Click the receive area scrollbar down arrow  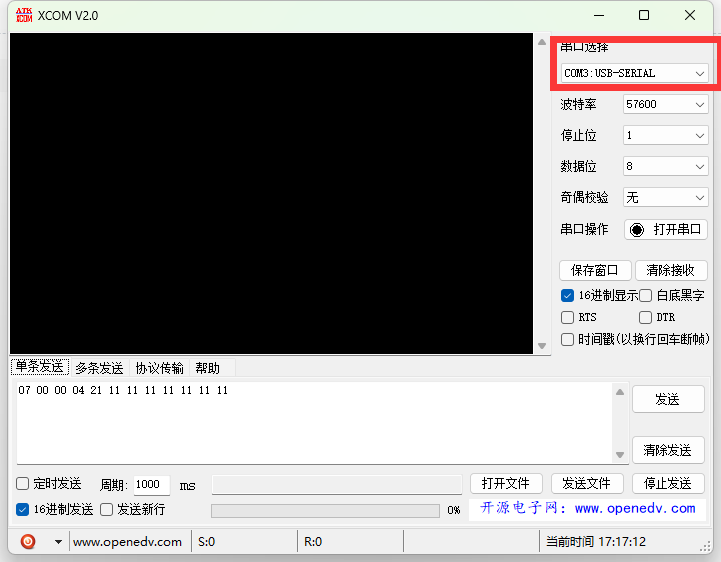point(542,346)
